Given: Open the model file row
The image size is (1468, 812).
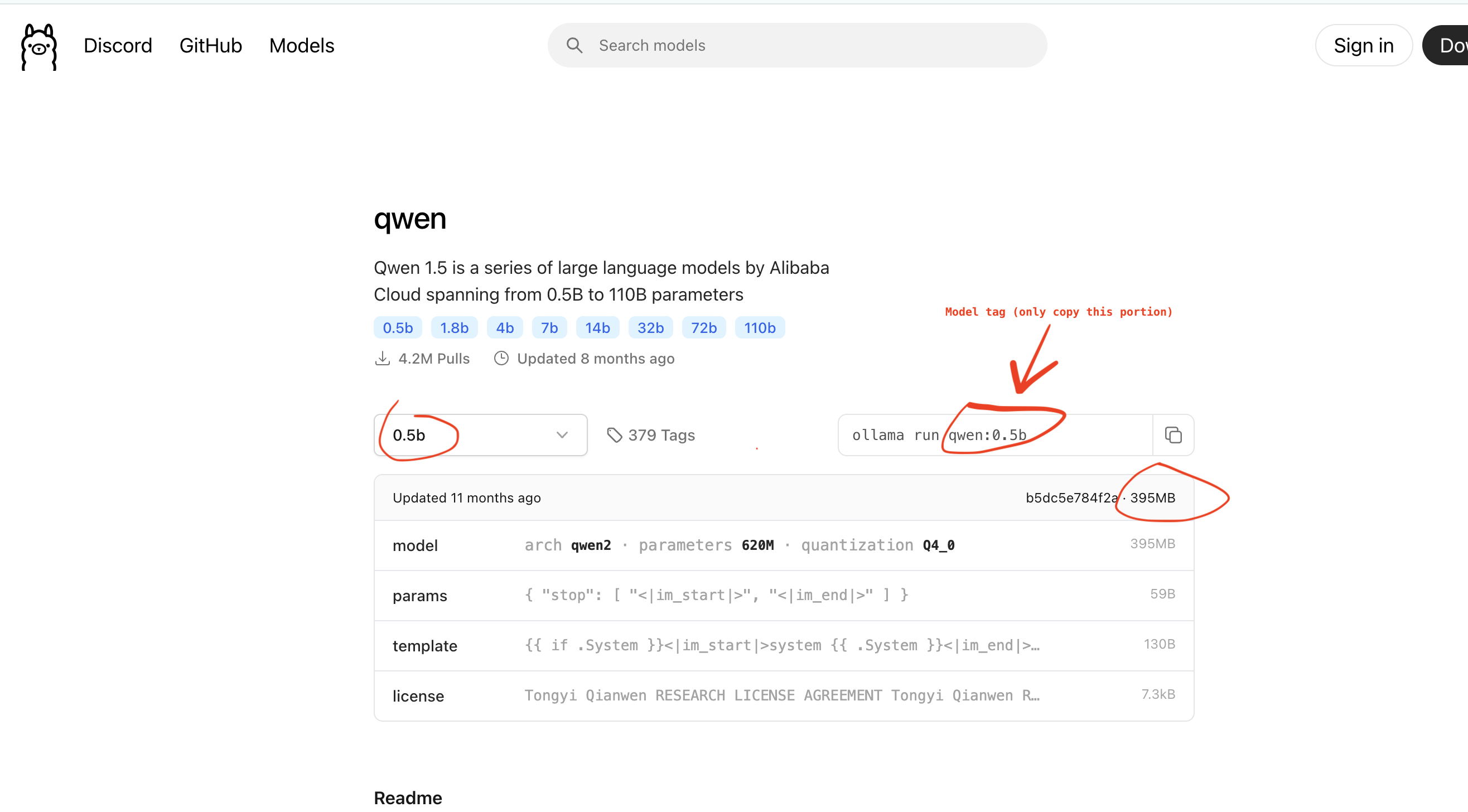Looking at the screenshot, I should tap(784, 545).
